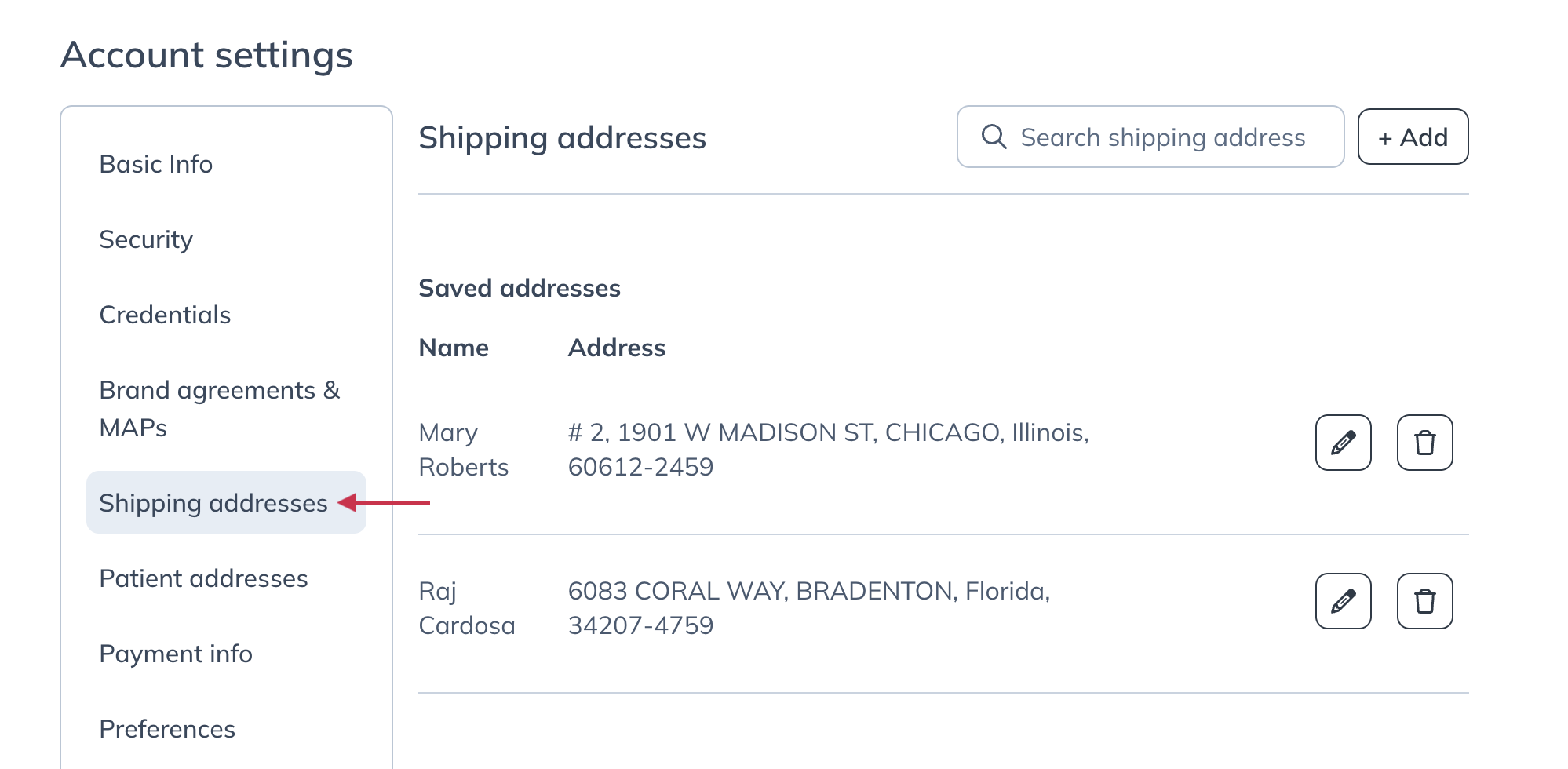Click Mary Roberts name entry
Image resolution: width=1568 pixels, height=769 pixels.
pyautogui.click(x=464, y=450)
